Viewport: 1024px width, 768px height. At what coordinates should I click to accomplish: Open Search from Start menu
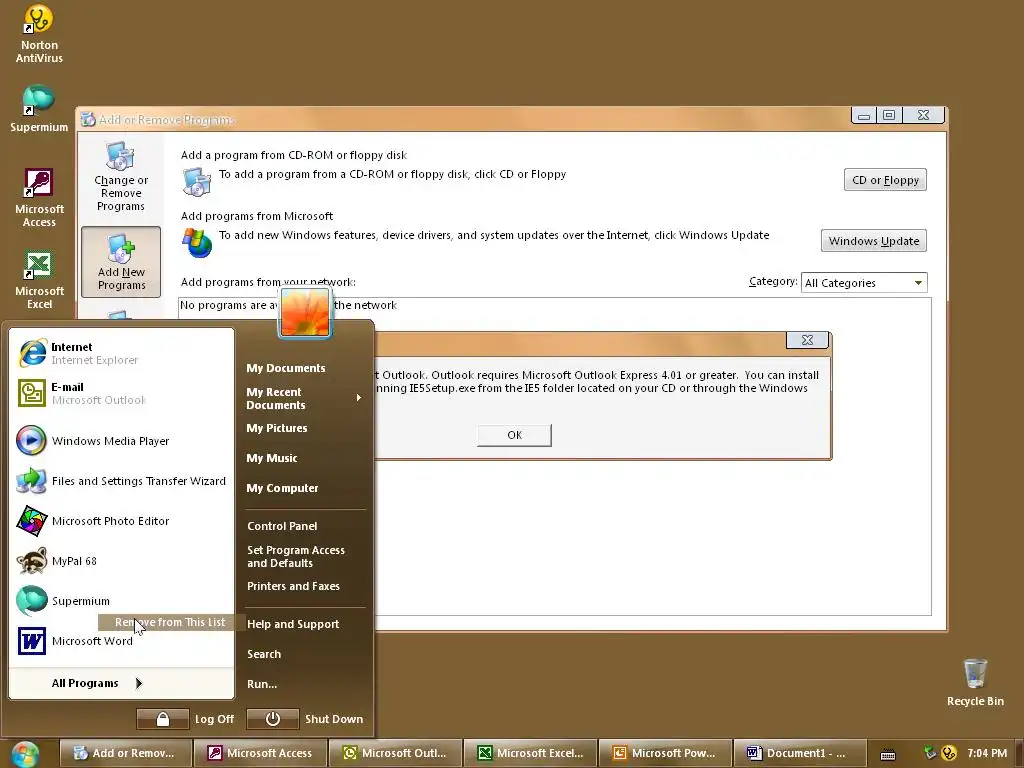coord(264,654)
